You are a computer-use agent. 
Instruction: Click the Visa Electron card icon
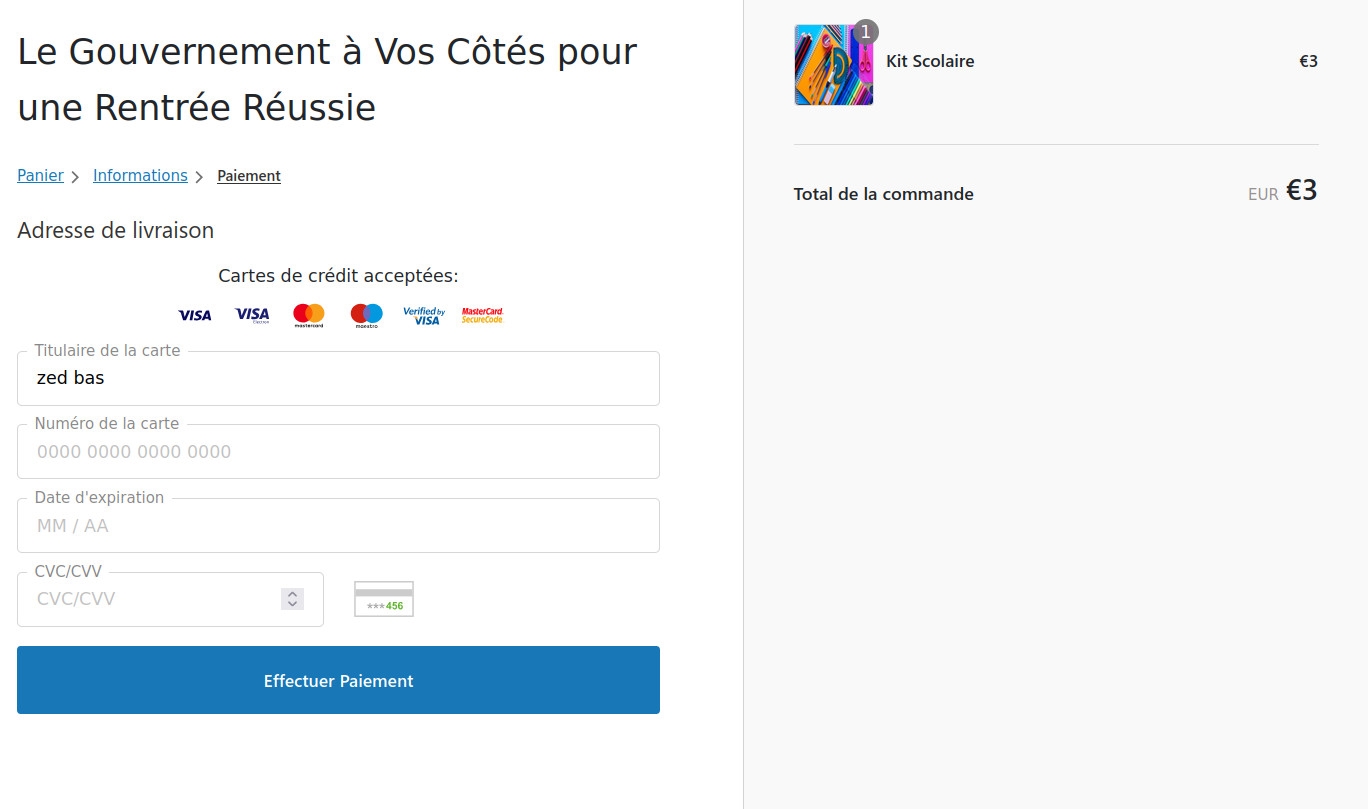[251, 314]
